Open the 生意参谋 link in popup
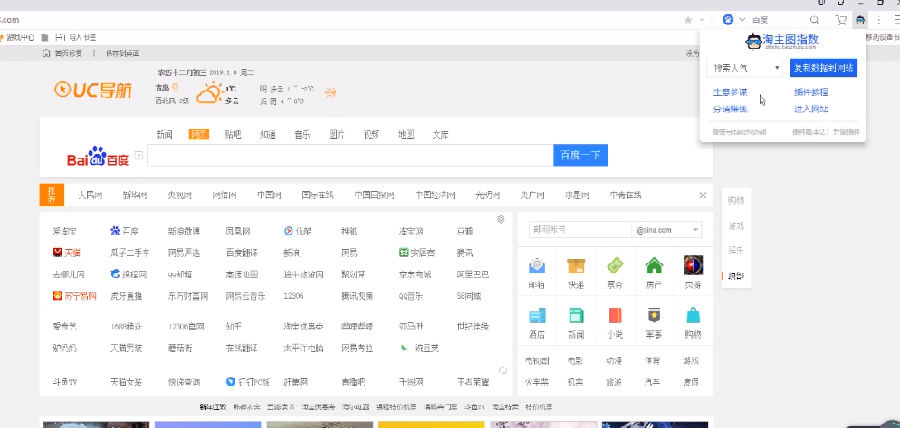900x428 pixels. [730, 92]
